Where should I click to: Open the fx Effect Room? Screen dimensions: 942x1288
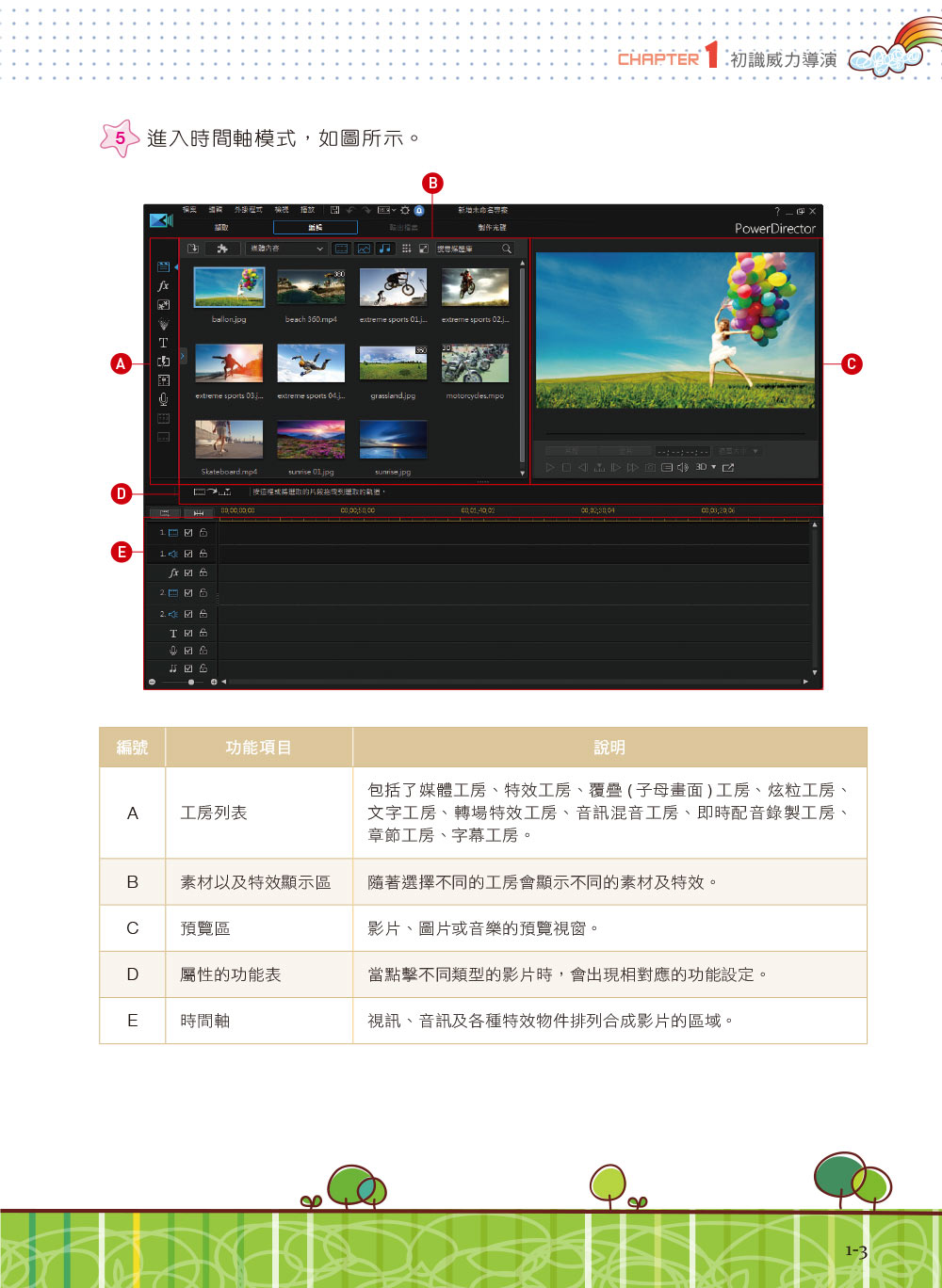coord(163,285)
